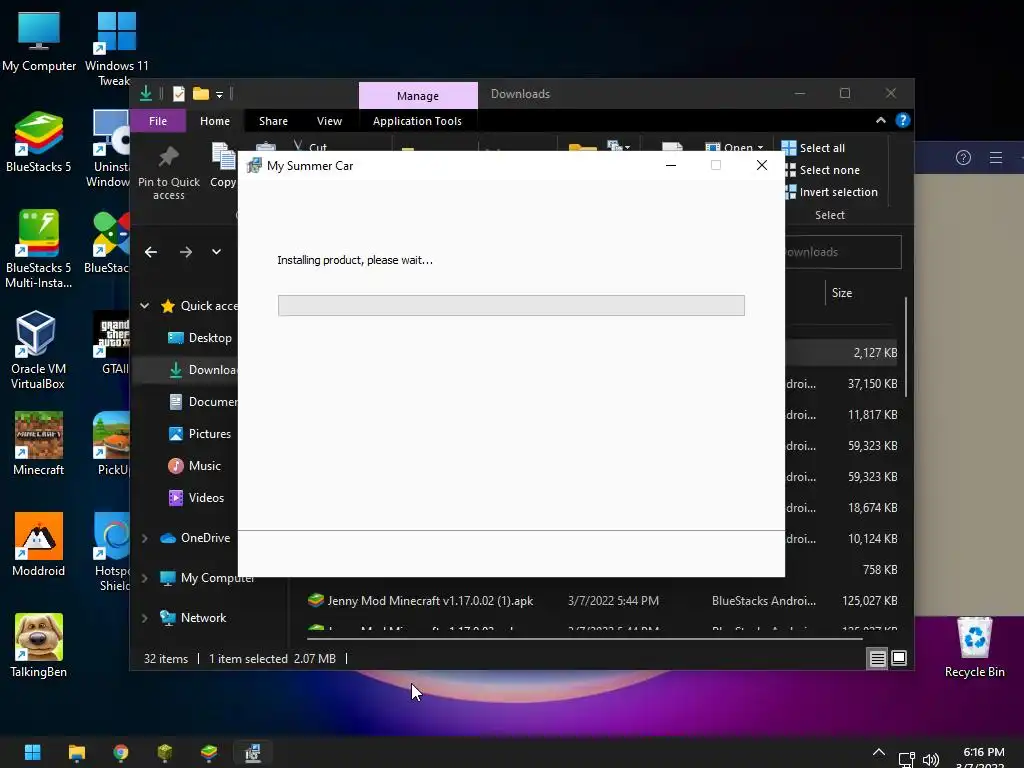The width and height of the screenshot is (1024, 768).
Task: Minimize the My Summer Car installer
Action: 671,166
